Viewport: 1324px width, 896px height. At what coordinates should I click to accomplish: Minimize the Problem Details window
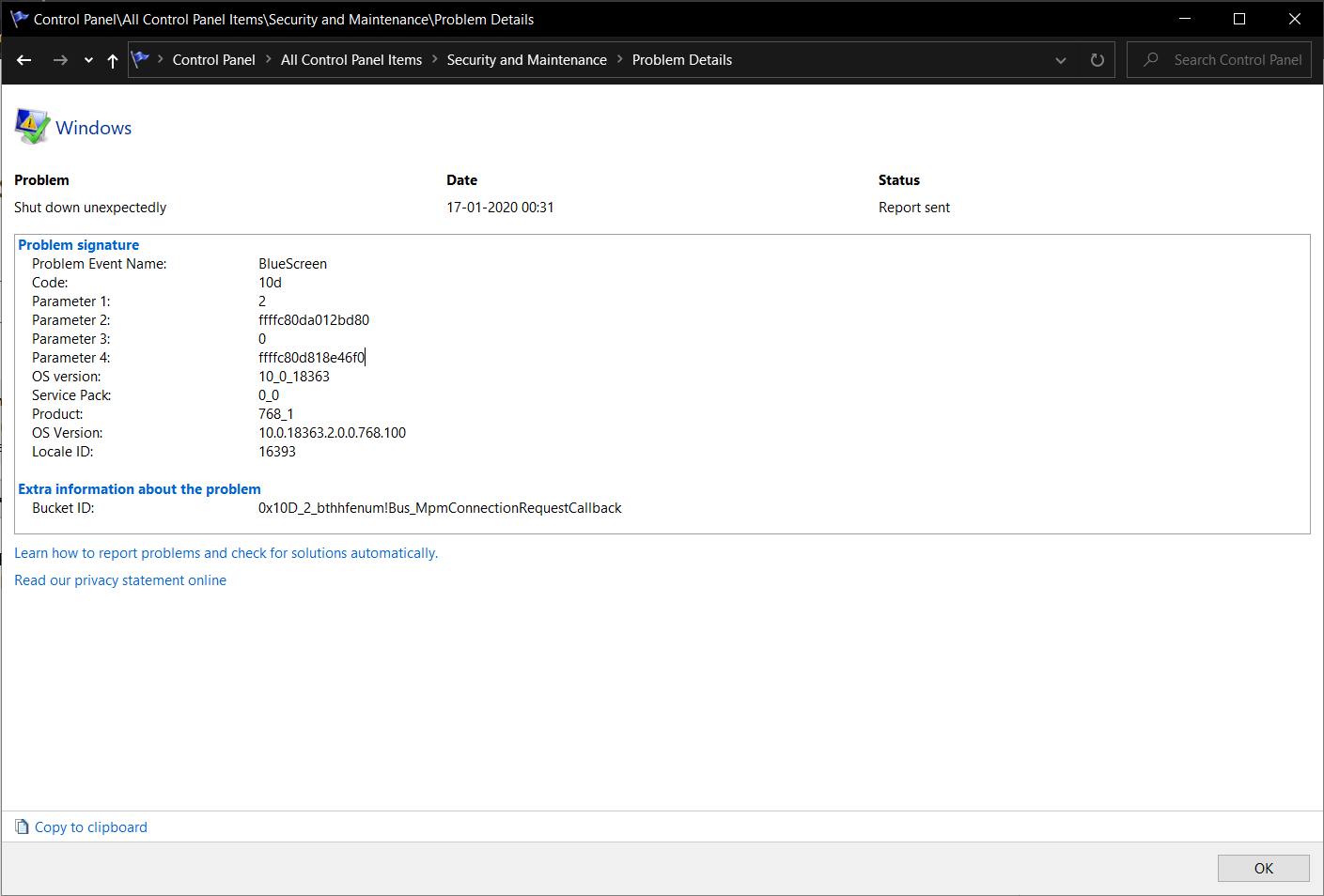coord(1185,19)
